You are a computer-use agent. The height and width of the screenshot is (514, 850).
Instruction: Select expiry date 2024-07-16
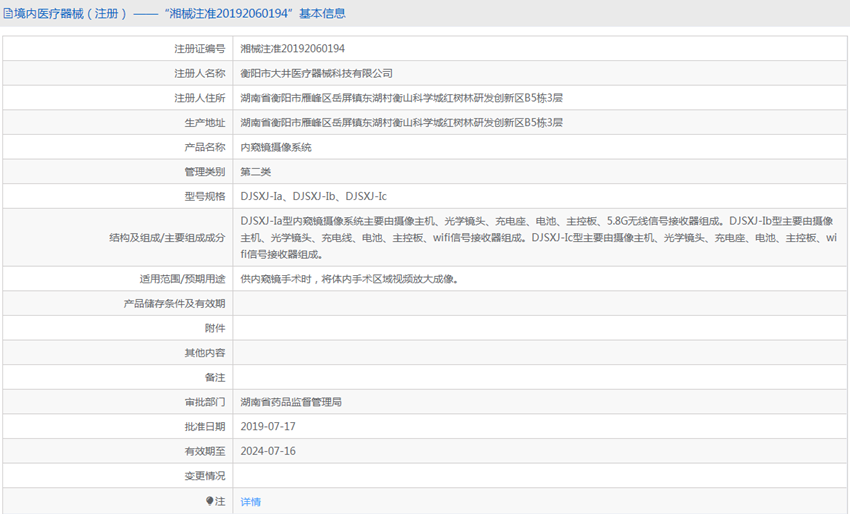click(268, 451)
